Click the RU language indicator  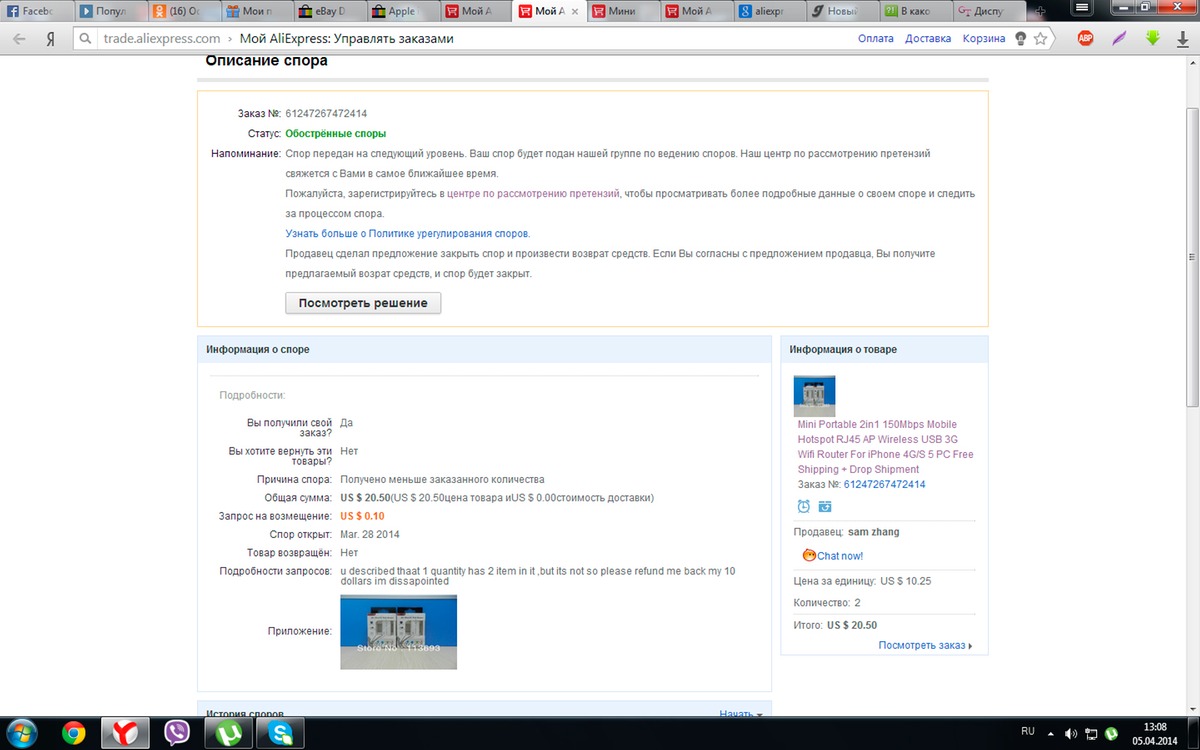point(1028,732)
